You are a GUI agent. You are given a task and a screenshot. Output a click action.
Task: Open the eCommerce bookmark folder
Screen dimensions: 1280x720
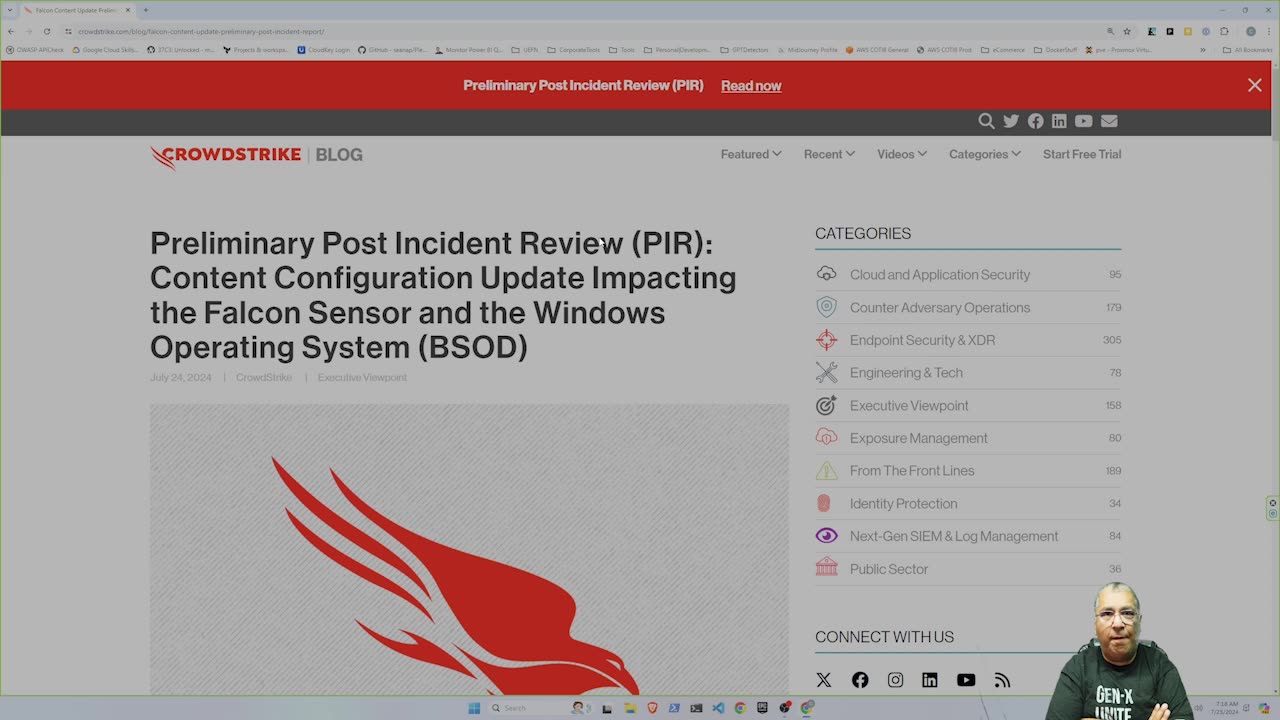[x=1003, y=49]
